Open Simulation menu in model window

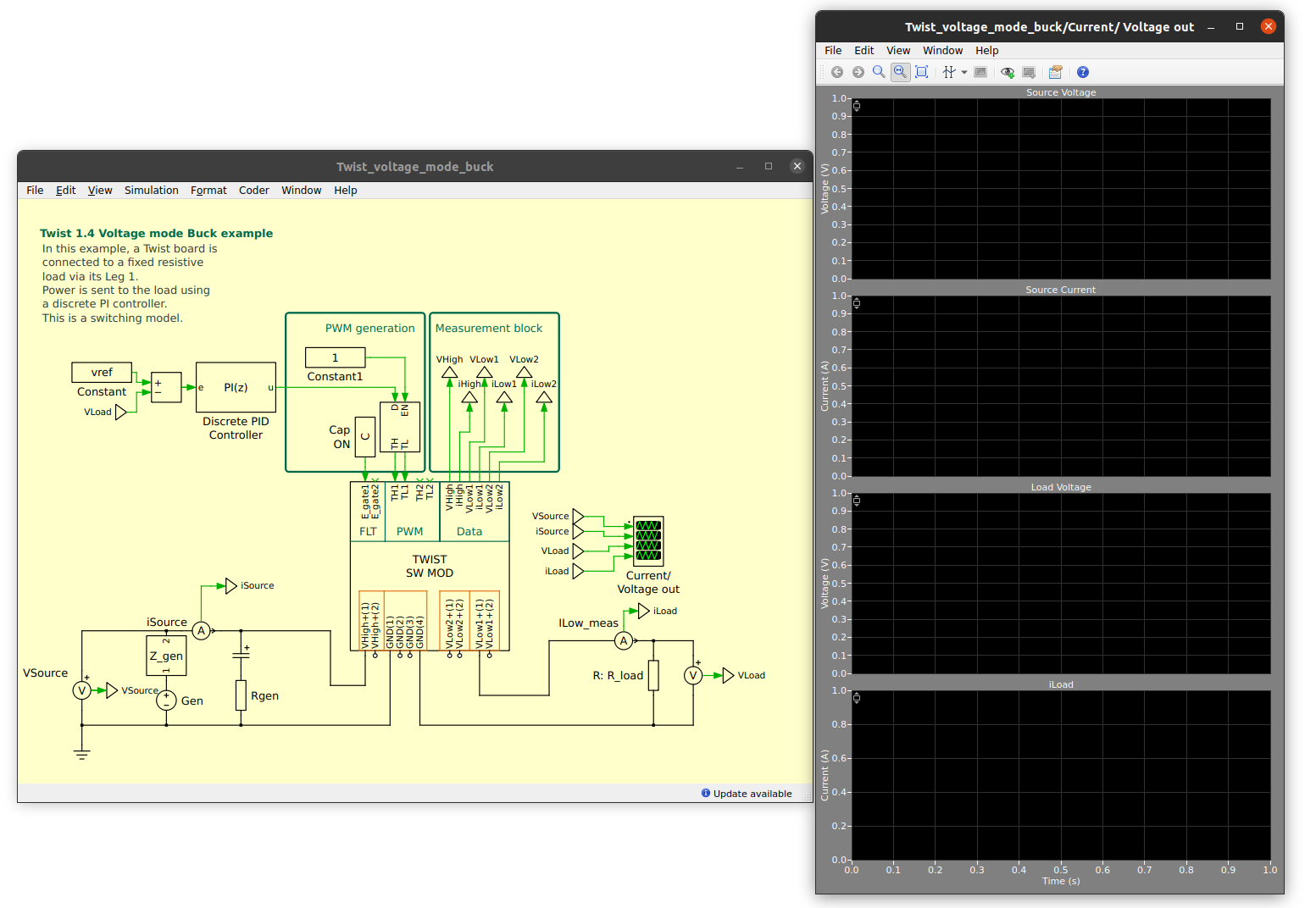click(151, 190)
